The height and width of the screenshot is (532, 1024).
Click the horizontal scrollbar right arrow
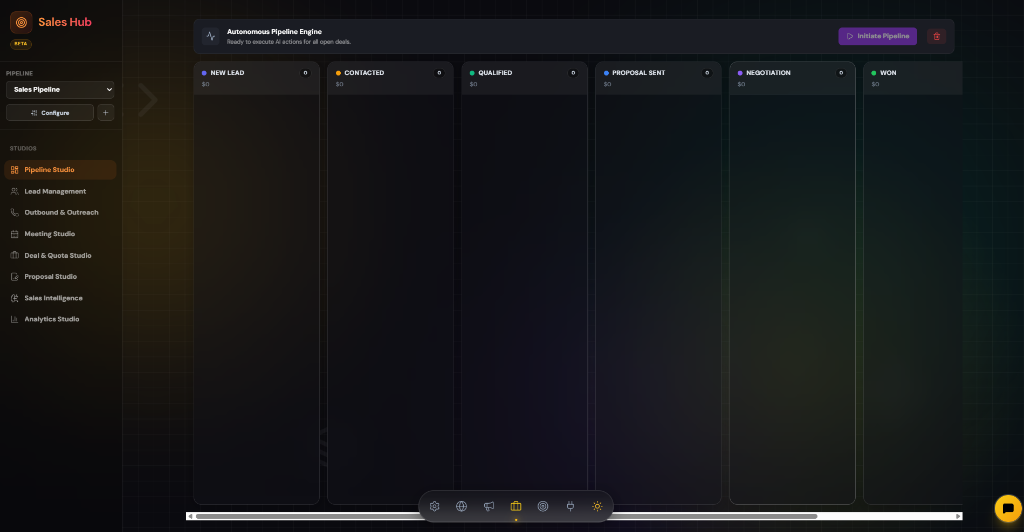click(x=958, y=516)
